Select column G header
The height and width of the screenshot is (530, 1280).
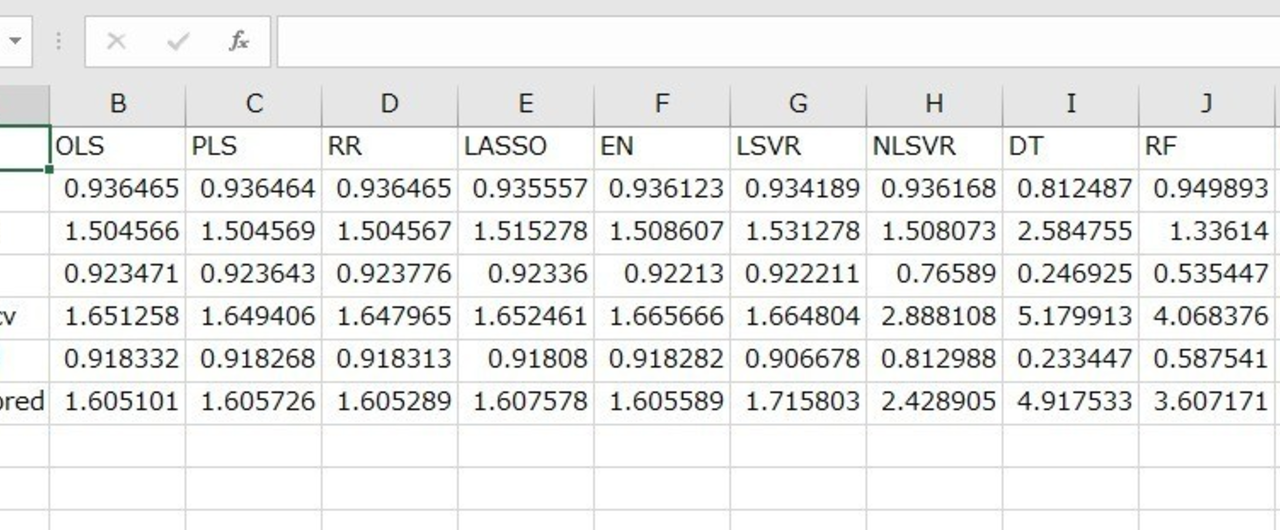pos(798,103)
